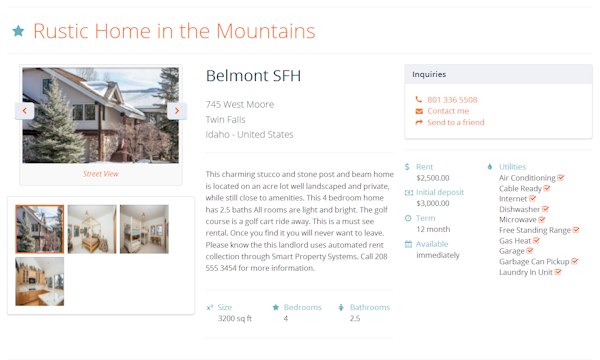
Task: Toggle the Air Conditioning checkbox
Action: 561,178
